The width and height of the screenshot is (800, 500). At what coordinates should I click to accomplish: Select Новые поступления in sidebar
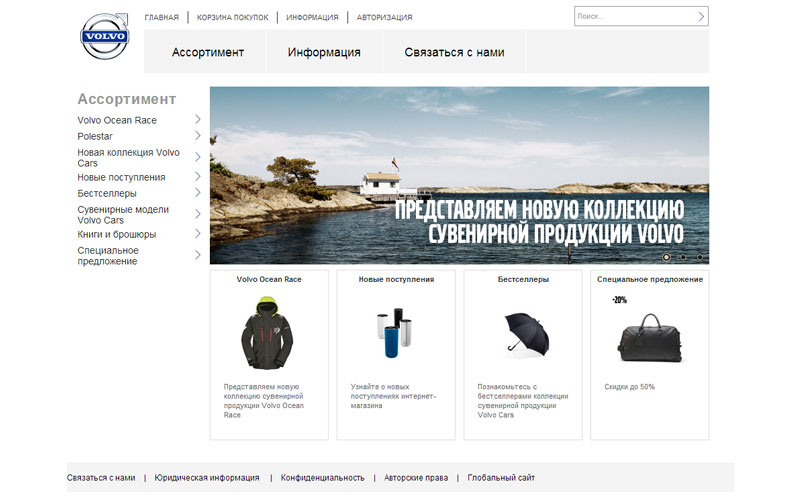121,178
